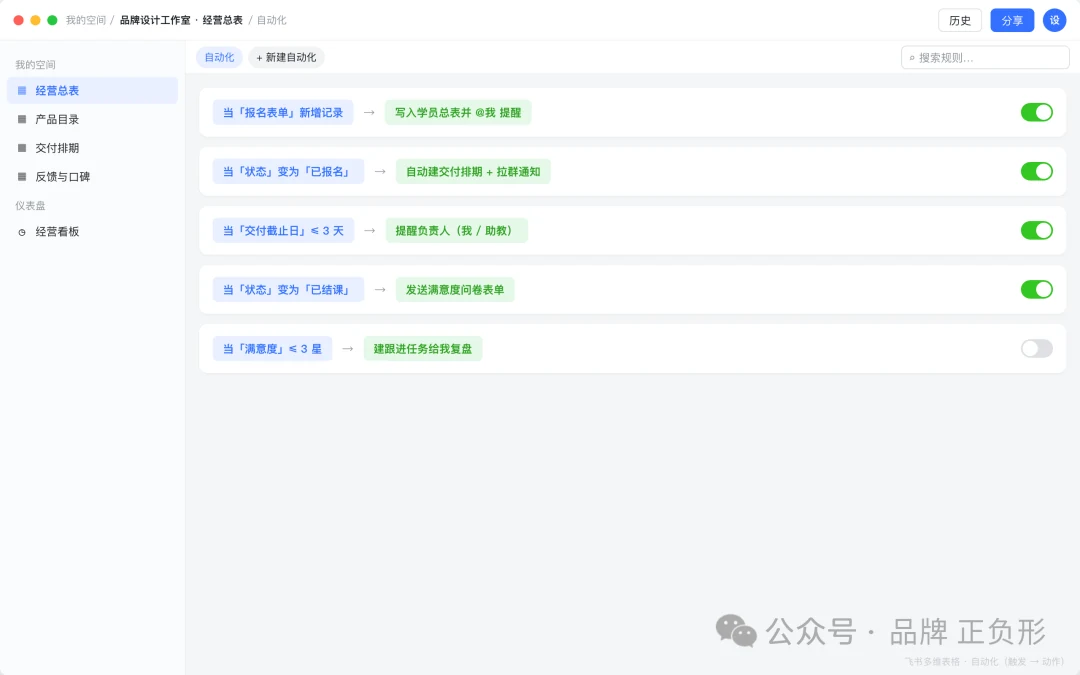This screenshot has height=675, width=1080.
Task: Click the 经营总表 table icon in sidebar
Action: click(x=22, y=90)
